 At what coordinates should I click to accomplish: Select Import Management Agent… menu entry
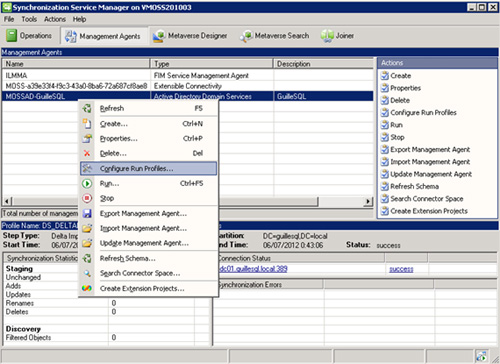tap(148, 228)
